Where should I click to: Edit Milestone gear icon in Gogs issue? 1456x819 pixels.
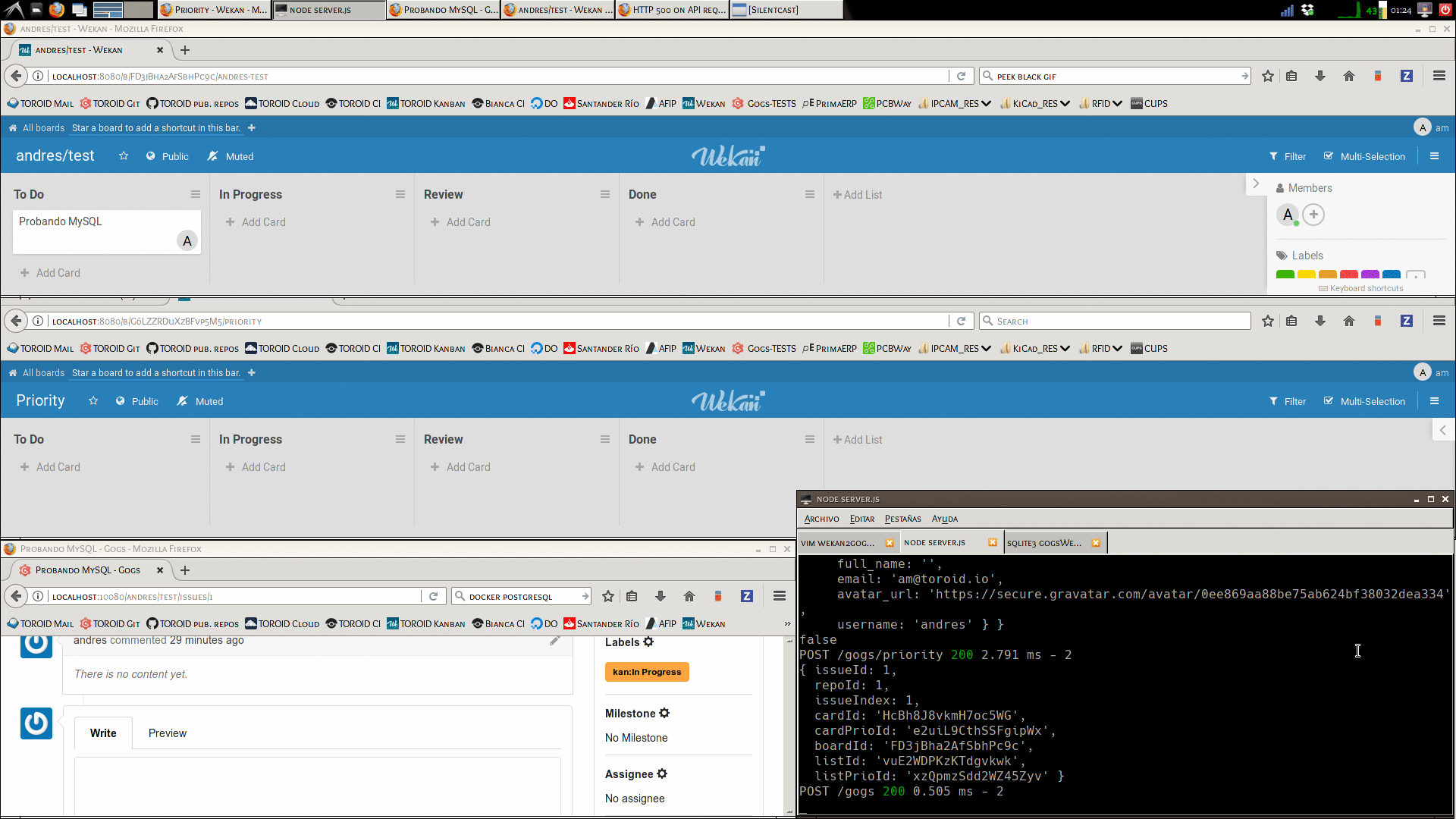(x=664, y=714)
